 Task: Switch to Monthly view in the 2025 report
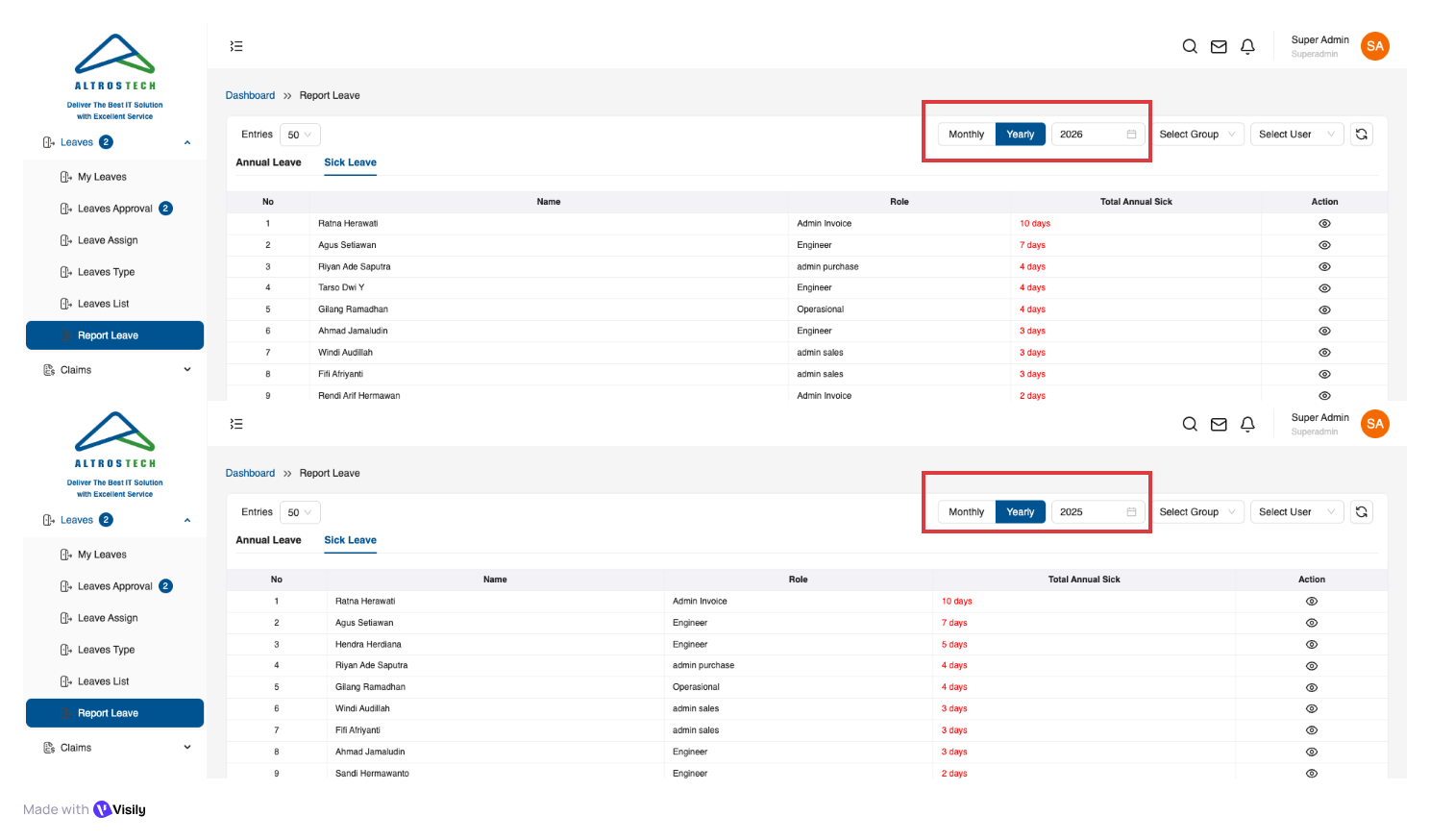966,512
